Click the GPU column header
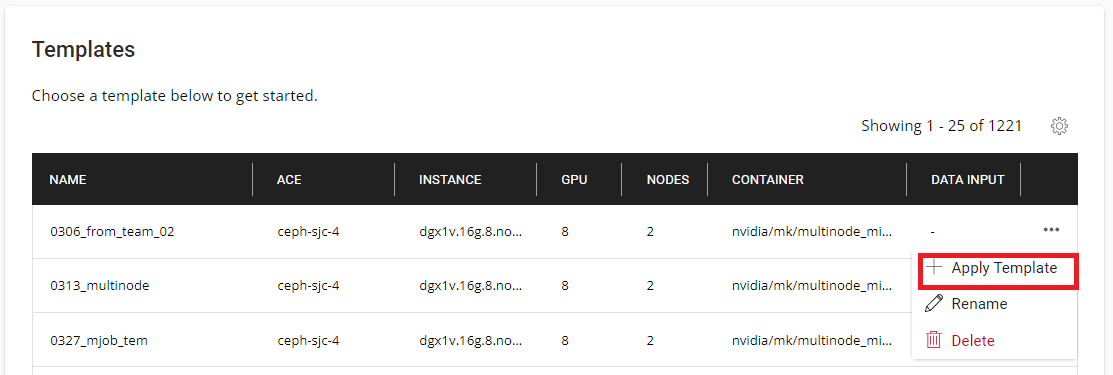Screen dimensions: 1113x375 (x=574, y=180)
